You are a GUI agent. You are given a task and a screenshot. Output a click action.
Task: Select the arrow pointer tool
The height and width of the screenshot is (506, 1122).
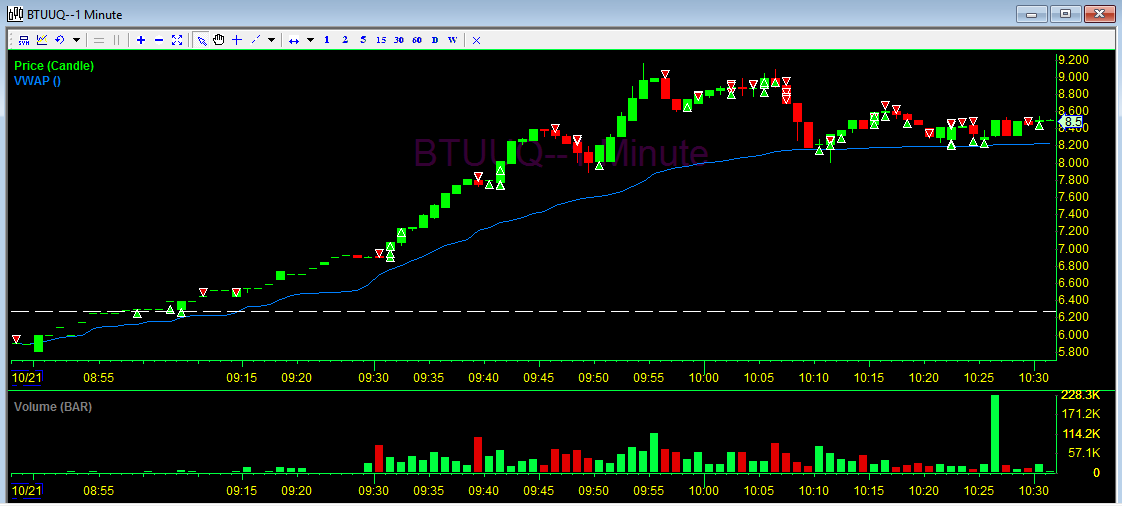click(x=202, y=40)
